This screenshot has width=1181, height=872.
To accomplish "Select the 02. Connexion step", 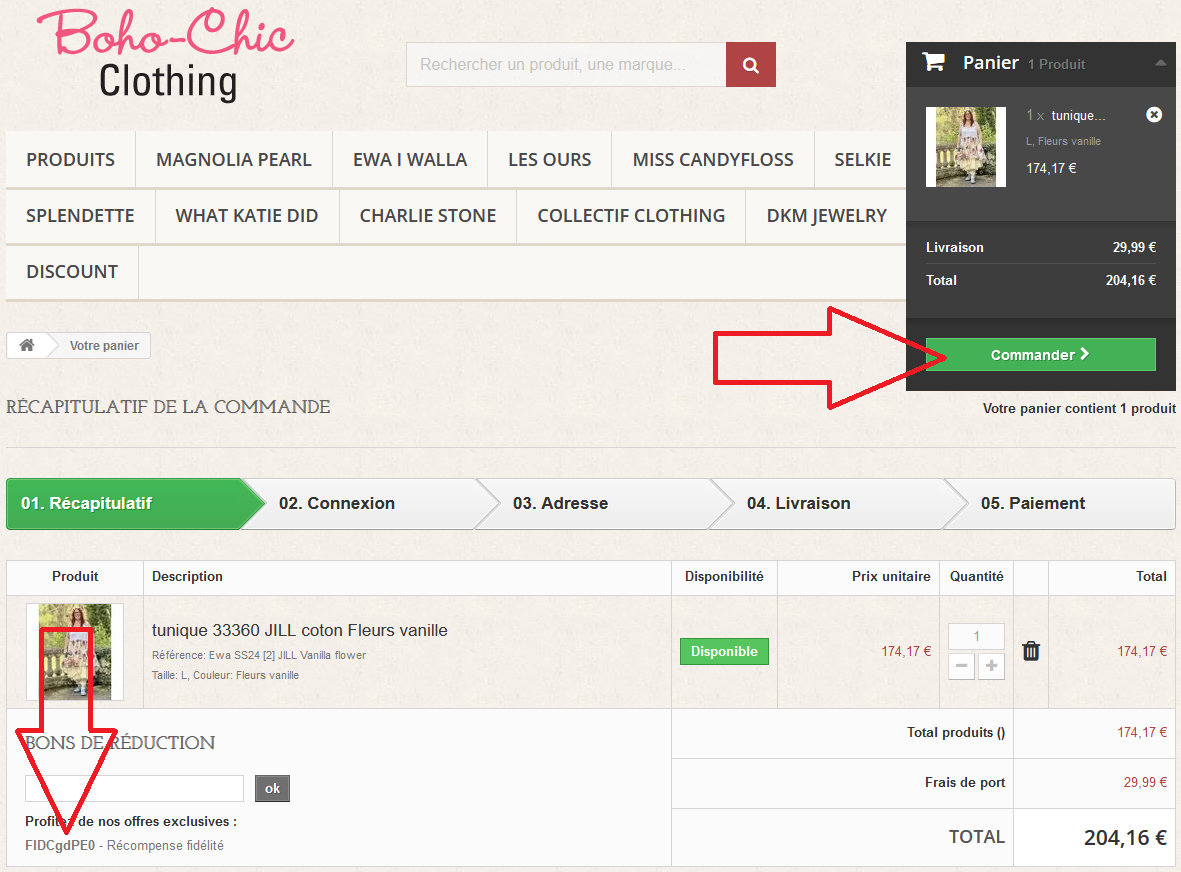I will point(369,504).
